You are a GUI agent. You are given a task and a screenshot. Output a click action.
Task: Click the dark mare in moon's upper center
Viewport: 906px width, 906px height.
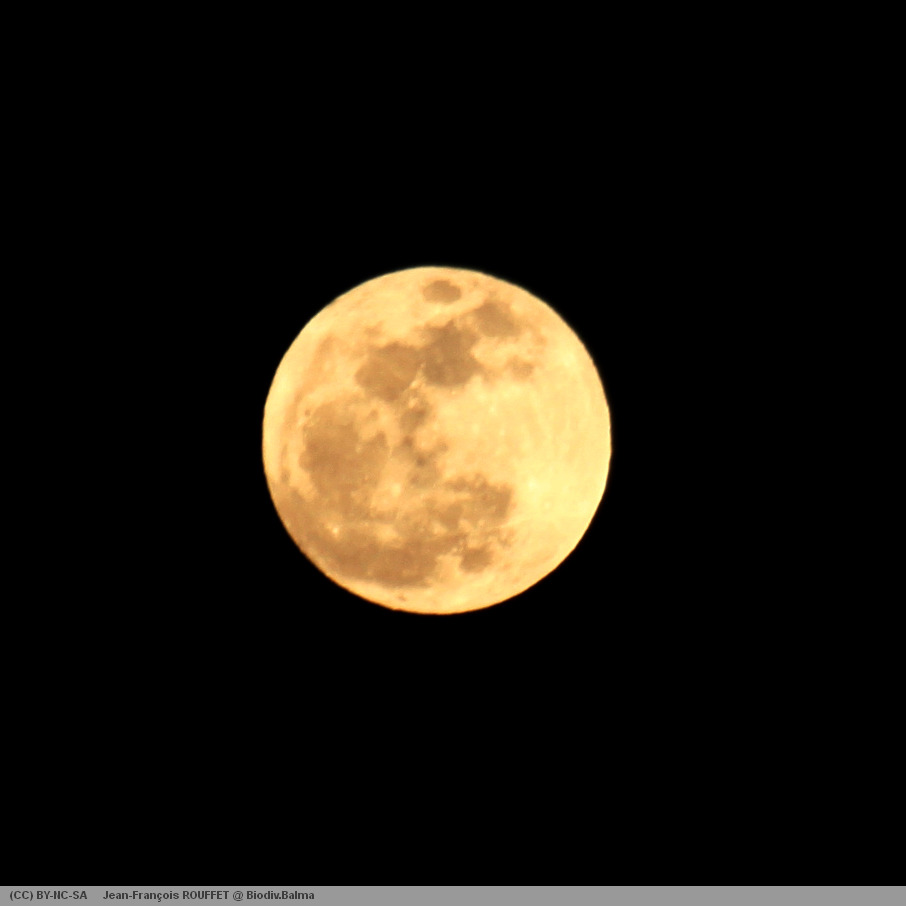(420, 362)
